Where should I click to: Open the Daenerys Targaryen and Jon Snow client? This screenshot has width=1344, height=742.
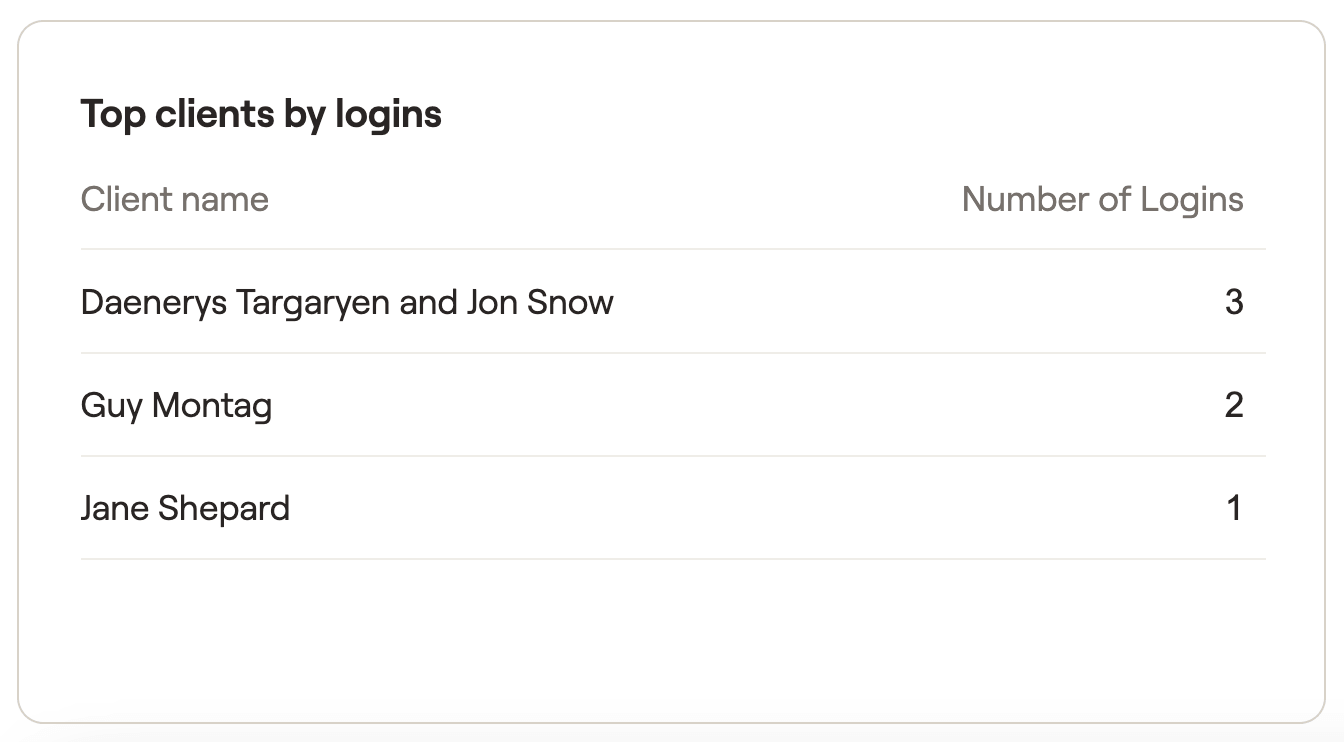pyautogui.click(x=346, y=302)
